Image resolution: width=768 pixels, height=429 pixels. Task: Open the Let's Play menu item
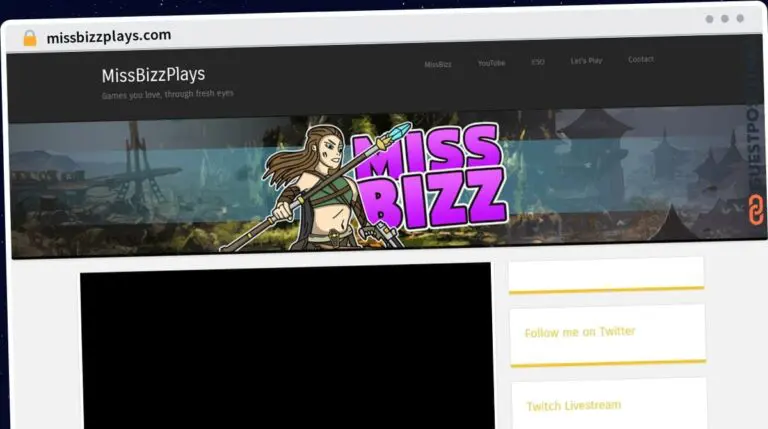586,61
